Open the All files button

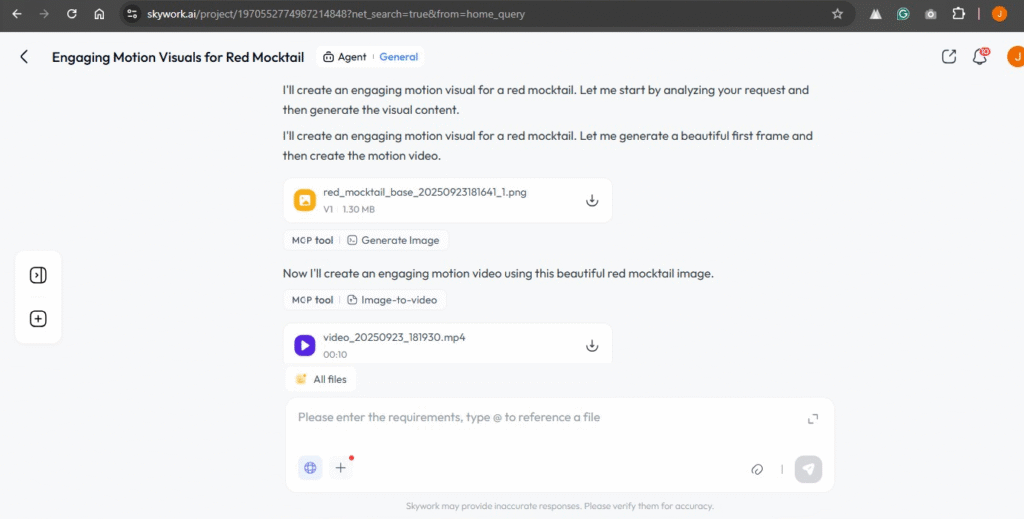tap(321, 380)
